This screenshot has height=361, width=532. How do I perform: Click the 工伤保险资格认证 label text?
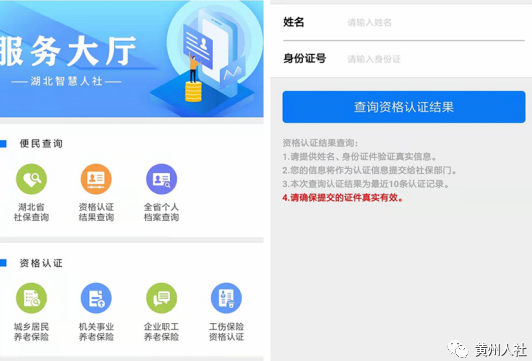pyautogui.click(x=226, y=331)
